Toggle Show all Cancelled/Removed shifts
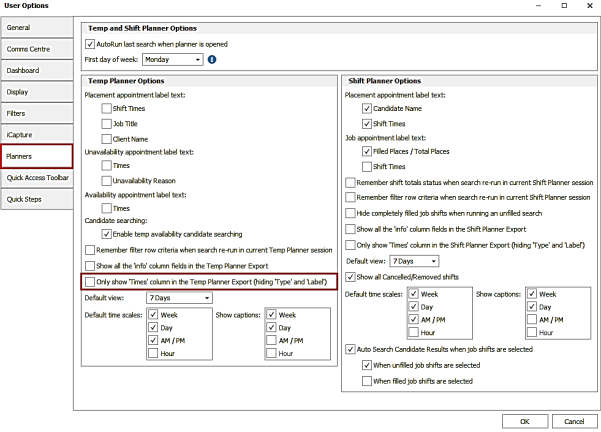The image size is (601, 432). point(350,277)
